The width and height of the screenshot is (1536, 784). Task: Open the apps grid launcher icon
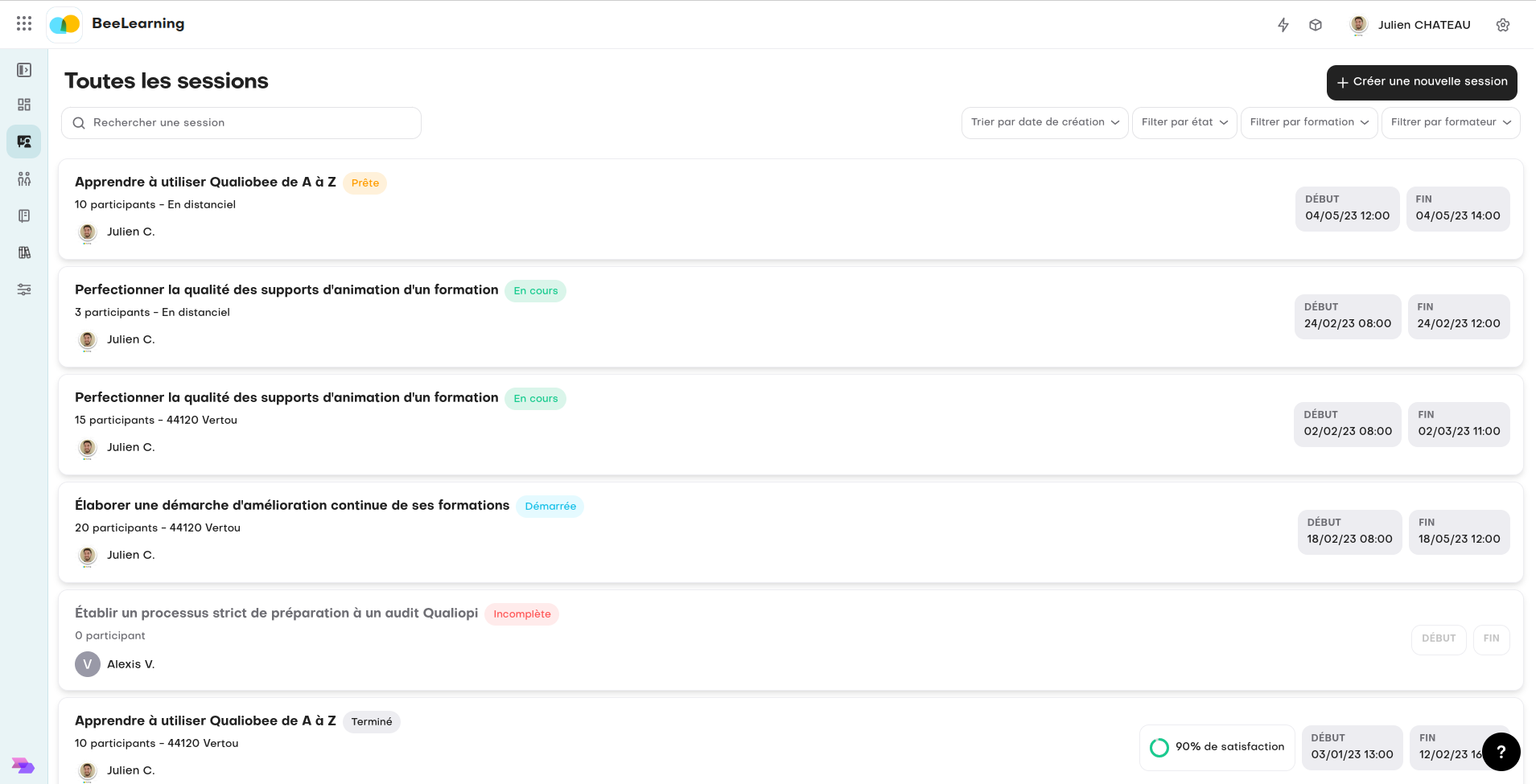tap(24, 23)
